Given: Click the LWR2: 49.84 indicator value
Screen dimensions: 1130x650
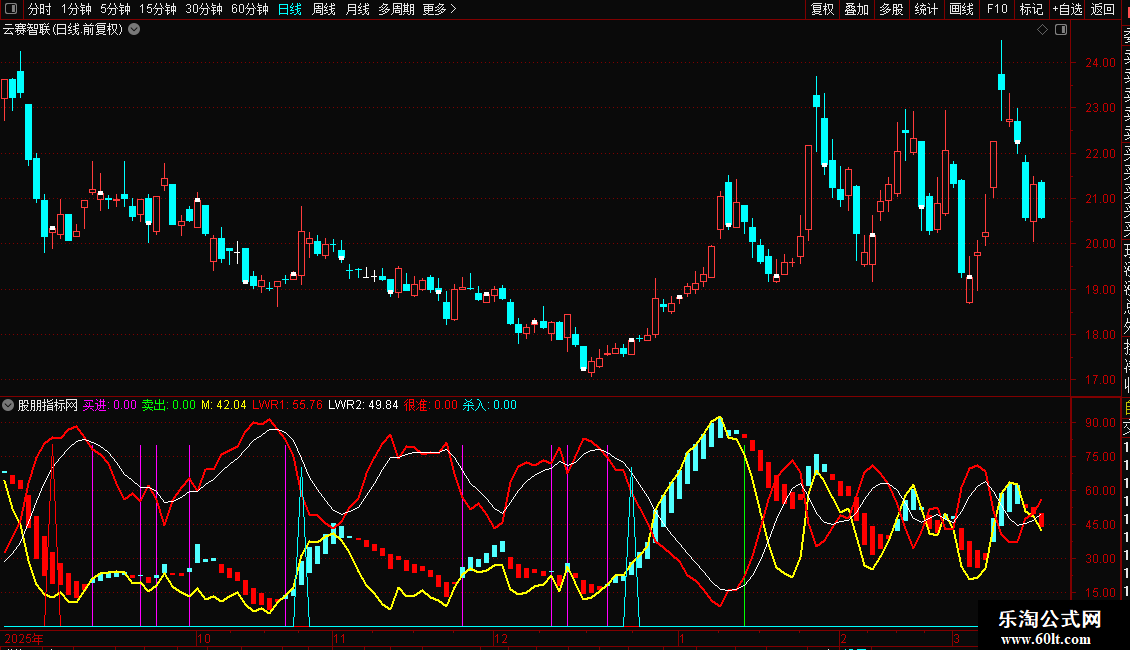Looking at the screenshot, I should click(363, 405).
